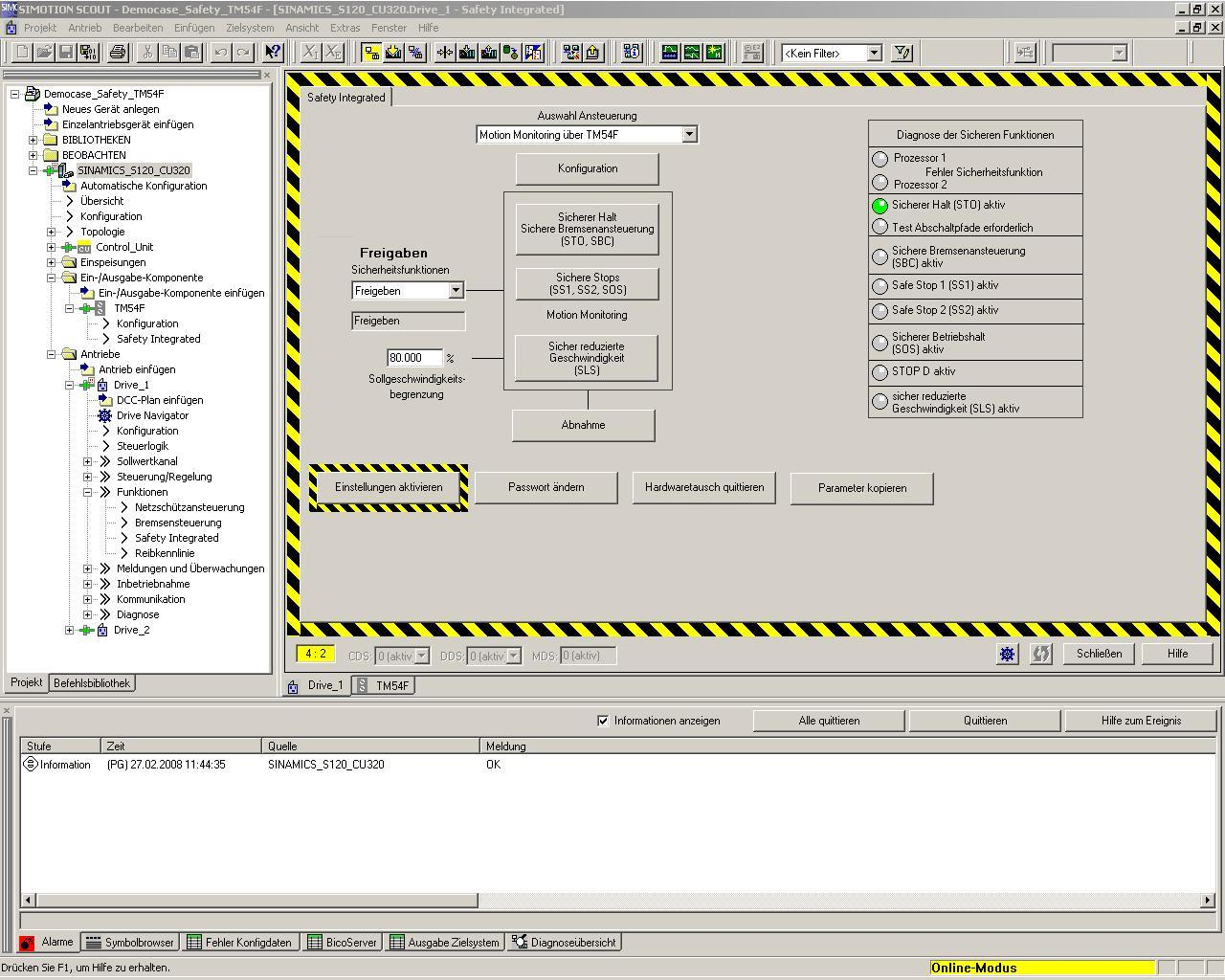Click the Sicherer Betriebshalt (SOS) aktiv indicator
1225x980 pixels.
click(x=880, y=343)
